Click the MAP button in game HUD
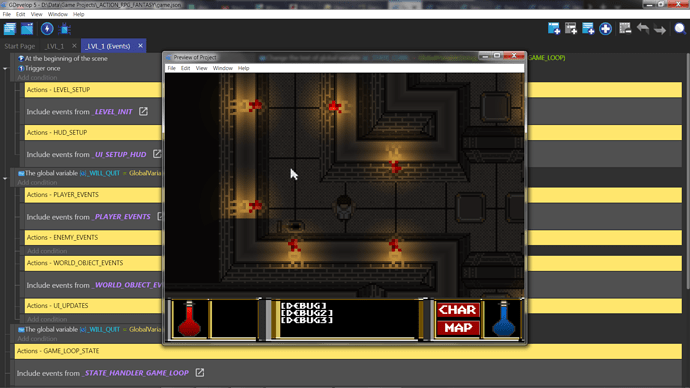 (x=458, y=328)
